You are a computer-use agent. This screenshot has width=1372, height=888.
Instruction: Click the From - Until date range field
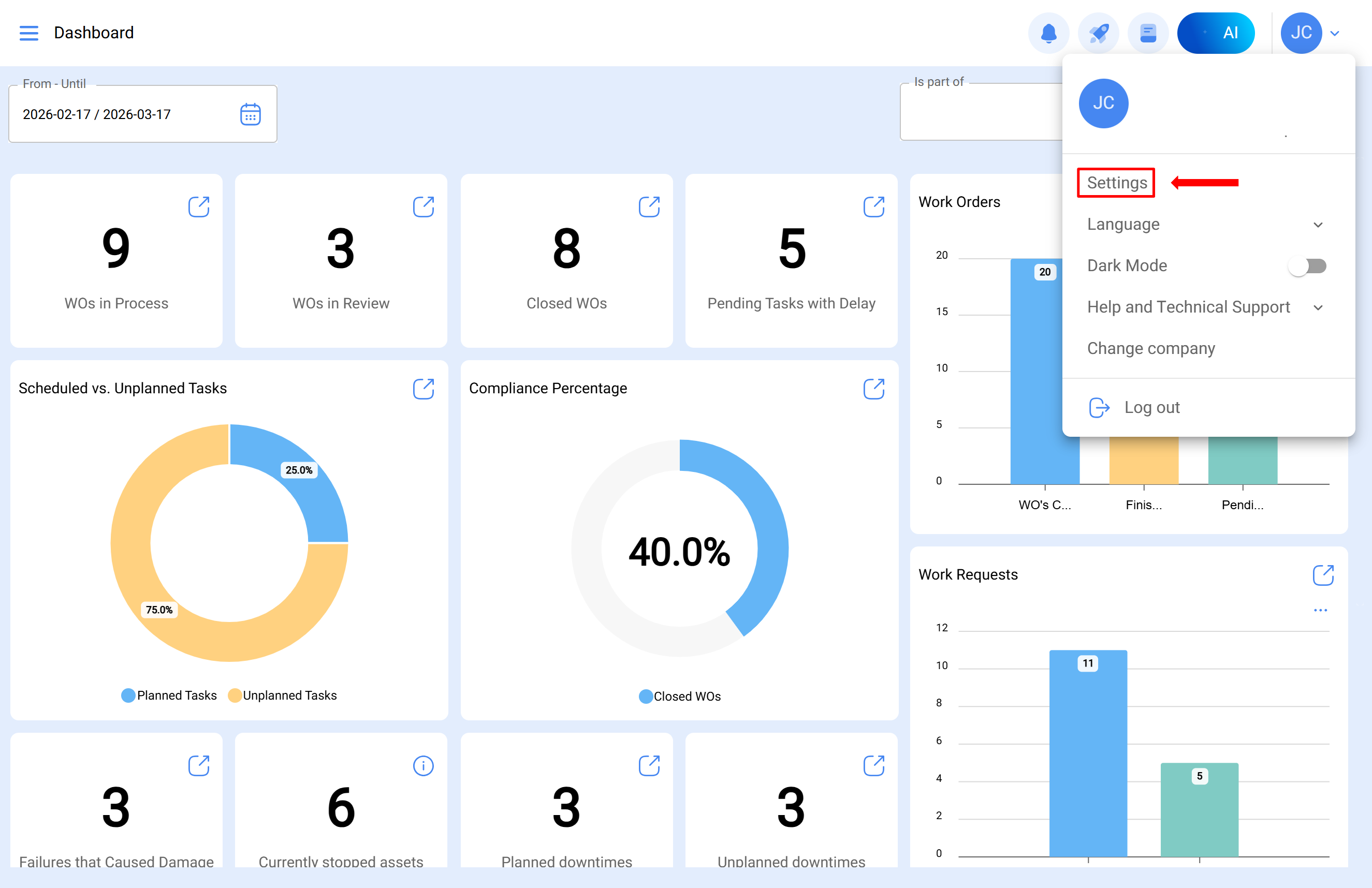(x=143, y=114)
